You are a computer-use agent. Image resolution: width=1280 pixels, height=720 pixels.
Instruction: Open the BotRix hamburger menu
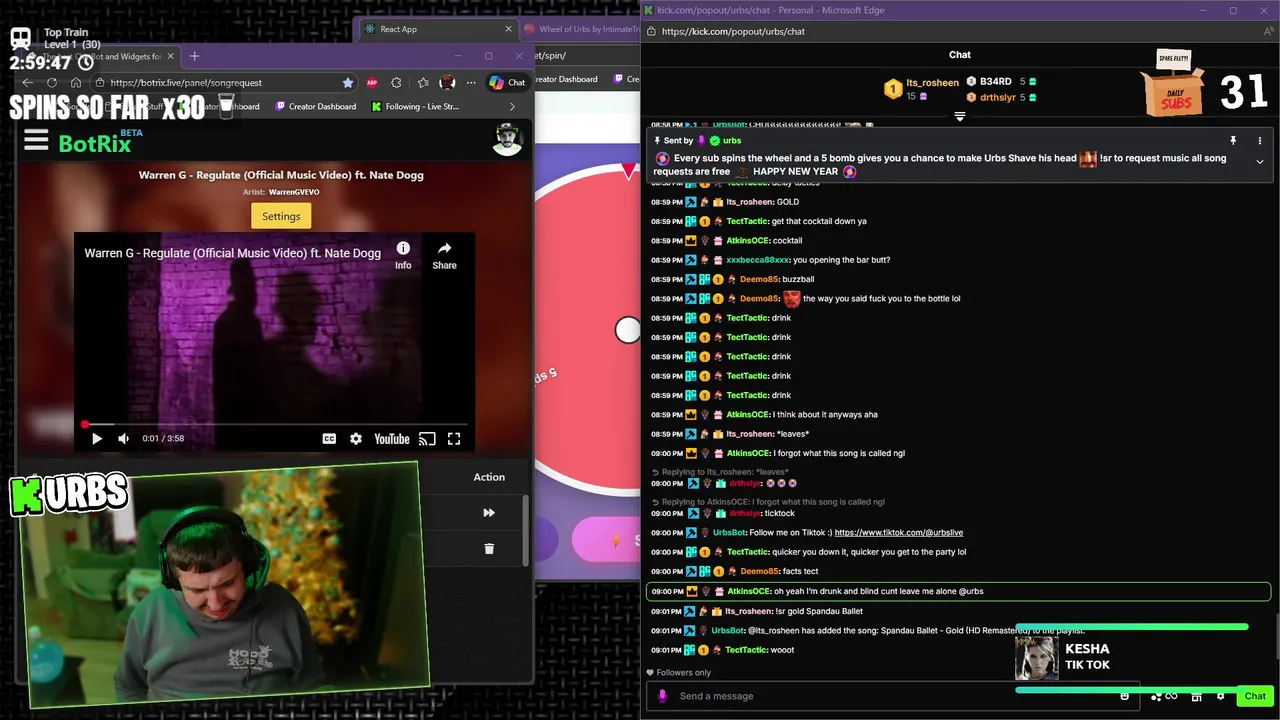click(x=36, y=141)
